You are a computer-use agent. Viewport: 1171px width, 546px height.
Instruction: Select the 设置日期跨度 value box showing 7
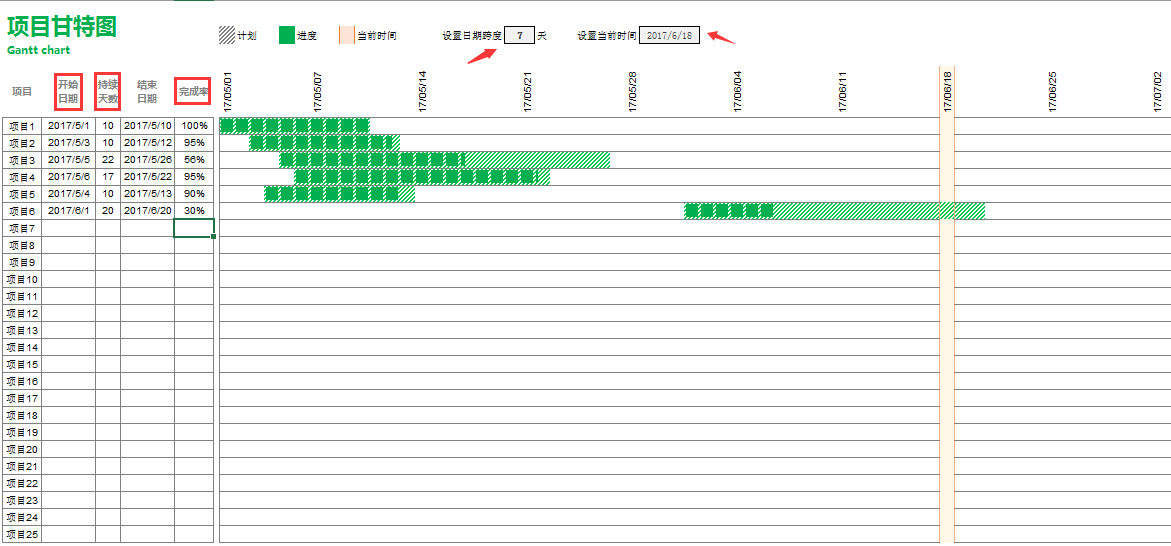coord(519,35)
